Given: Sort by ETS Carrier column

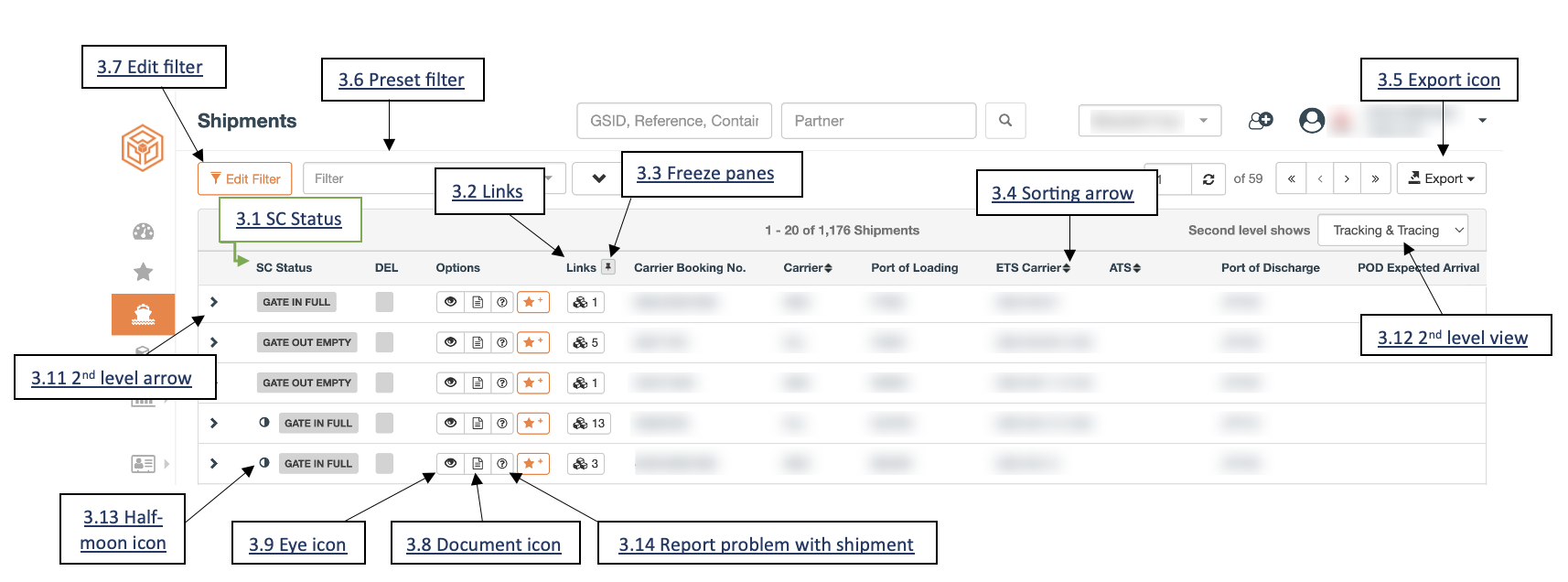Looking at the screenshot, I should [1033, 267].
